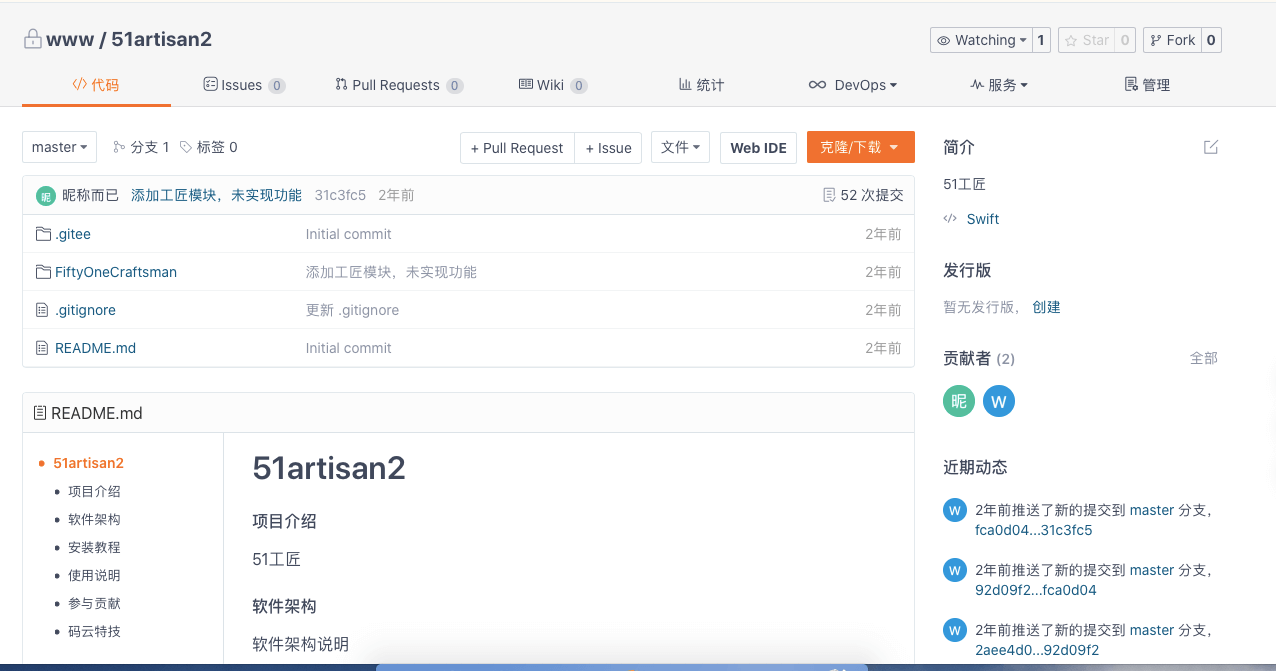Open the FiftyOneCraftsman folder link
The width and height of the screenshot is (1276, 671).
pos(116,272)
